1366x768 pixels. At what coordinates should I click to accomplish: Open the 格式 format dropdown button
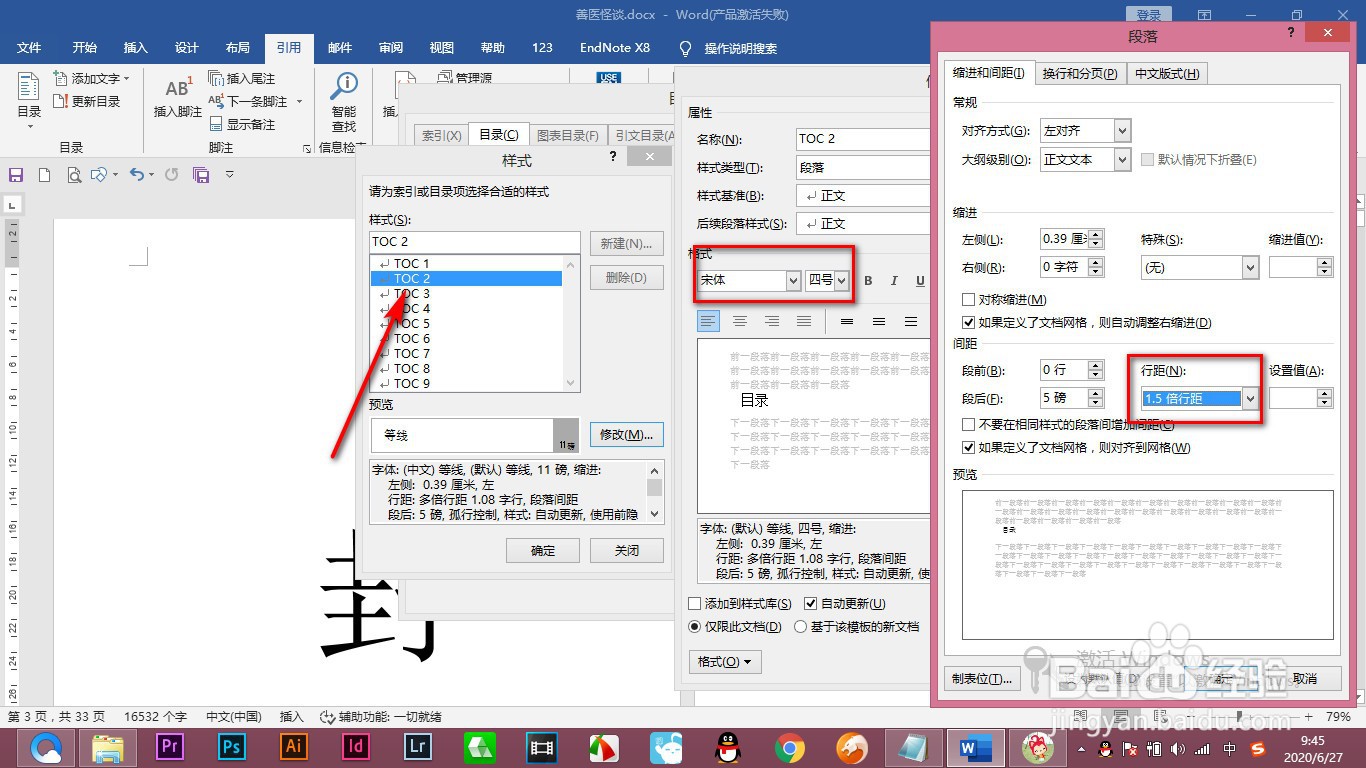coord(725,662)
